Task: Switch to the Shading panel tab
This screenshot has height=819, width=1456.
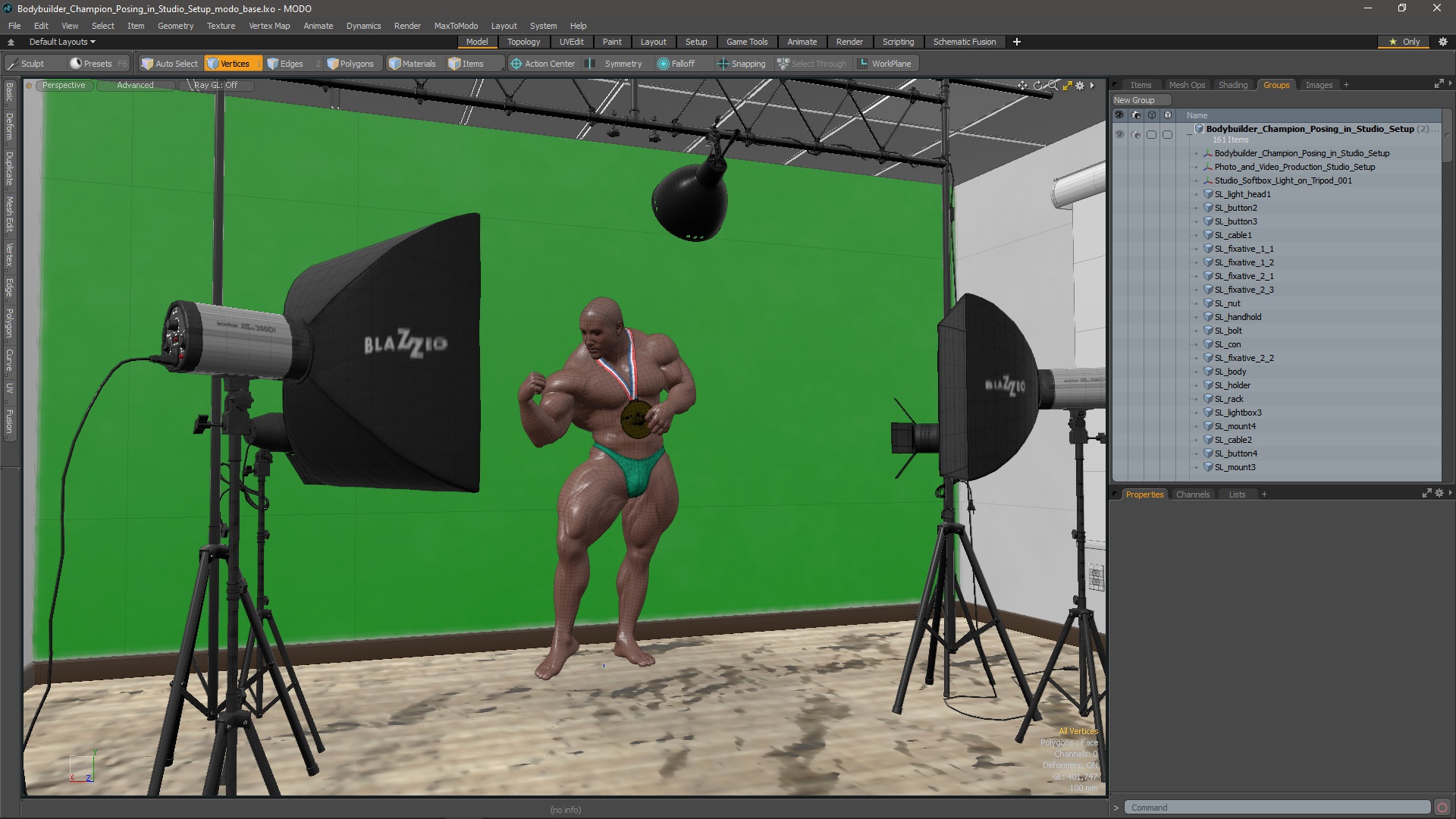Action: [x=1232, y=85]
